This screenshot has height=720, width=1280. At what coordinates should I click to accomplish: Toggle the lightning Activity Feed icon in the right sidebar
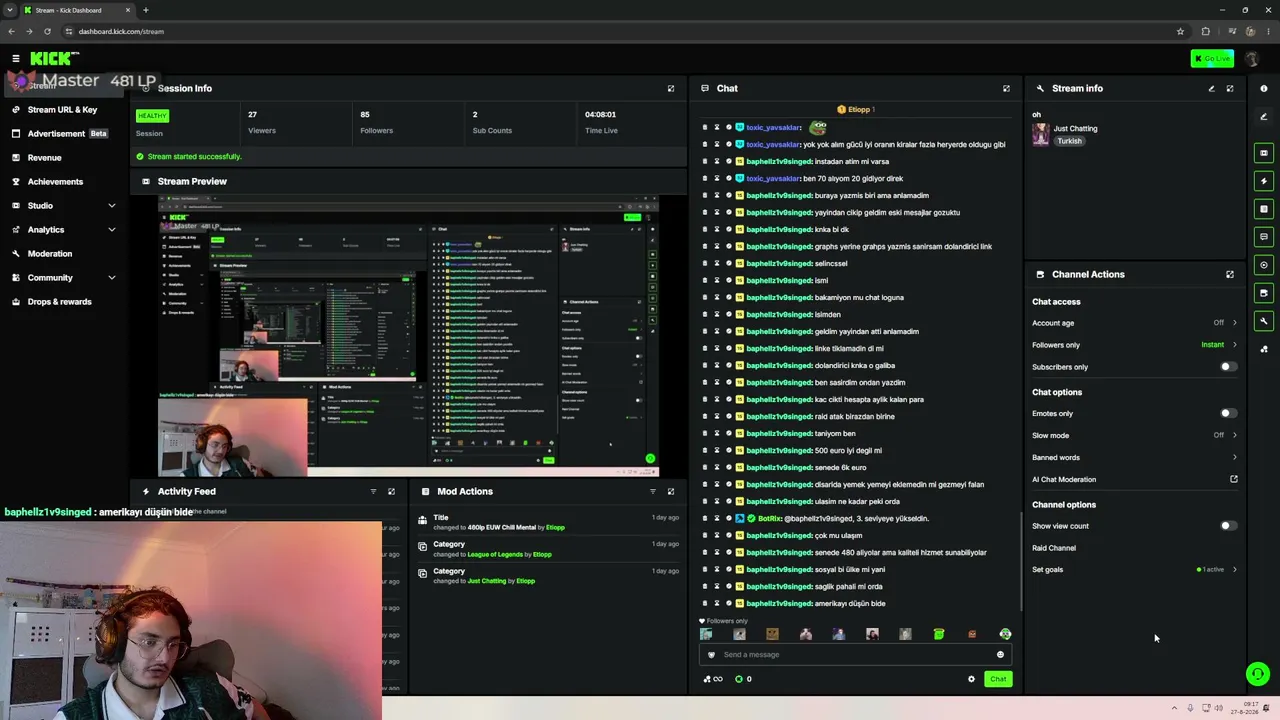coord(1264,181)
